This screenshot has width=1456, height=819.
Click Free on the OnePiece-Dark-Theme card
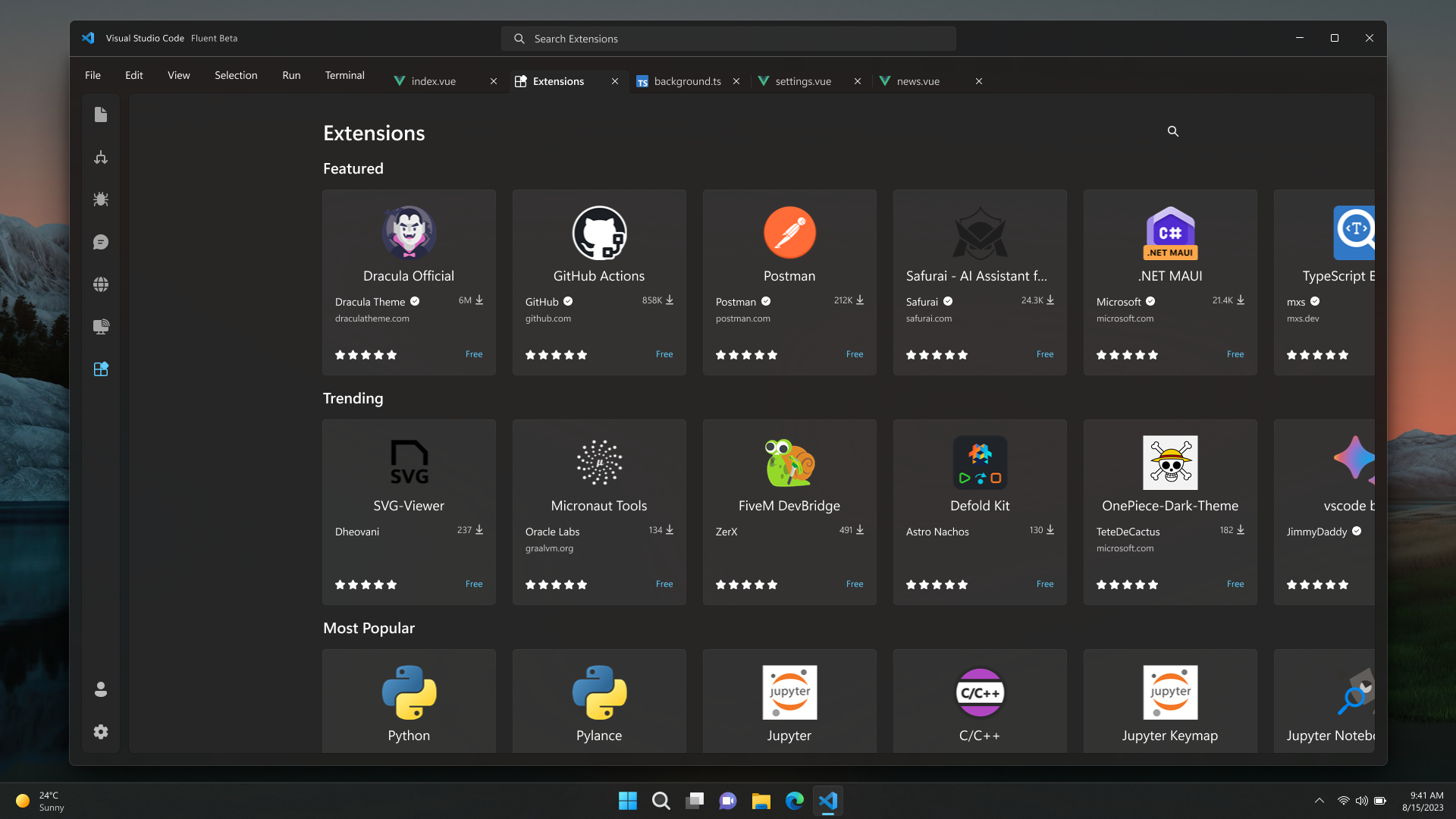(x=1235, y=584)
